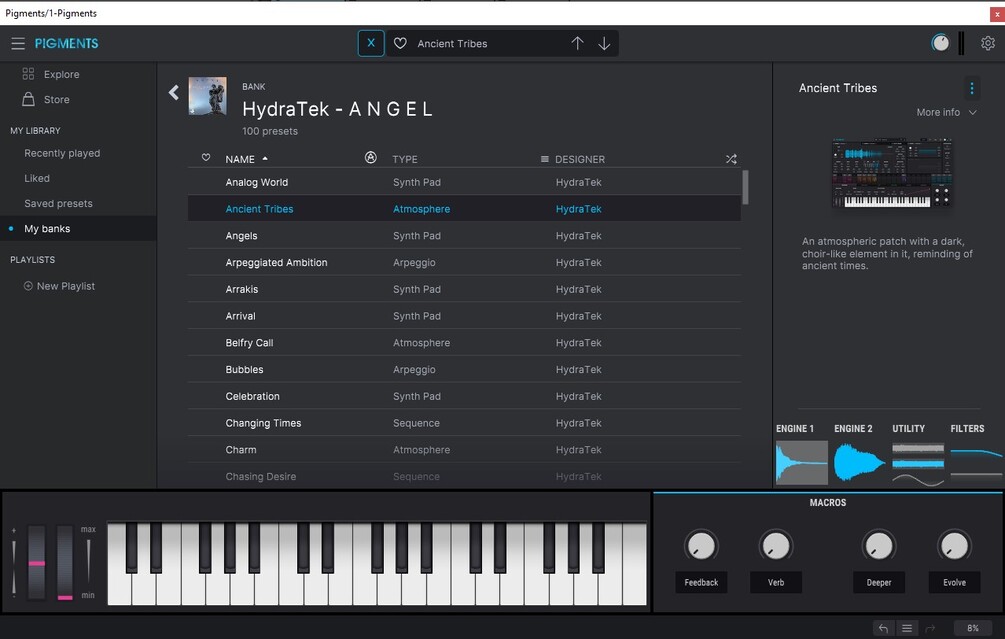Click the Arturia featured column icon
The height and width of the screenshot is (639, 1005).
(370, 158)
